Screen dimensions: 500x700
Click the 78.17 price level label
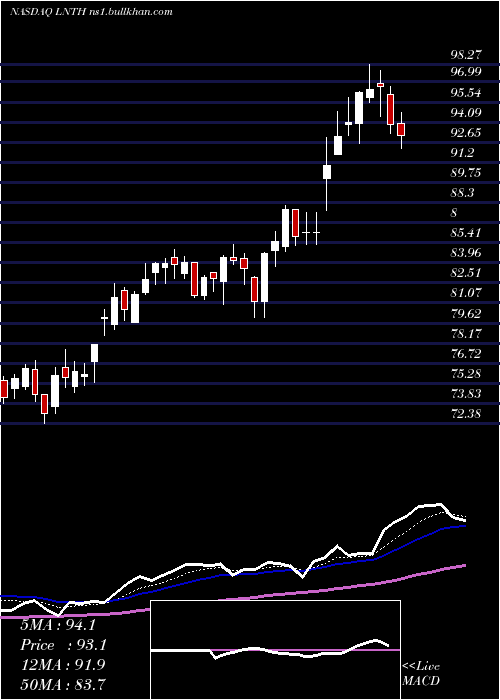(466, 333)
